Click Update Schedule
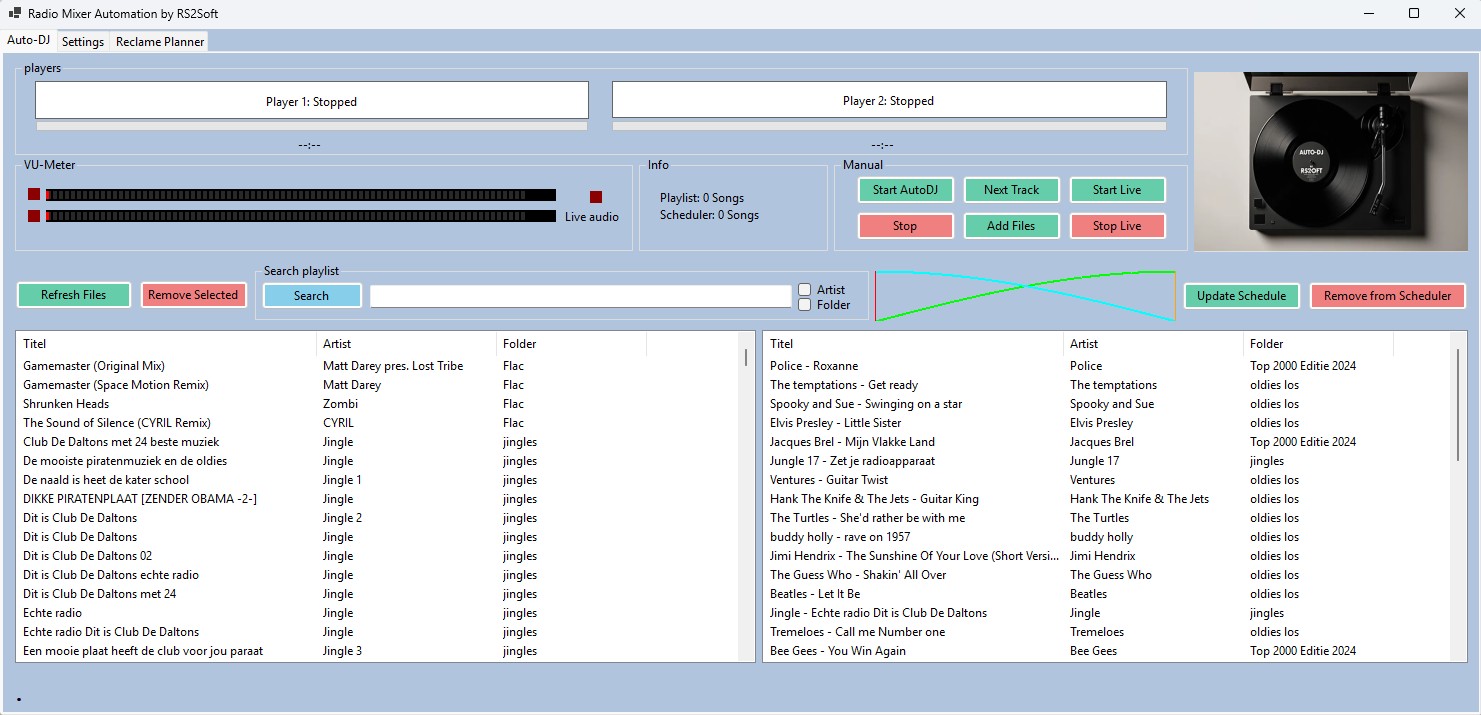The height and width of the screenshot is (715, 1481). pyautogui.click(x=1241, y=295)
